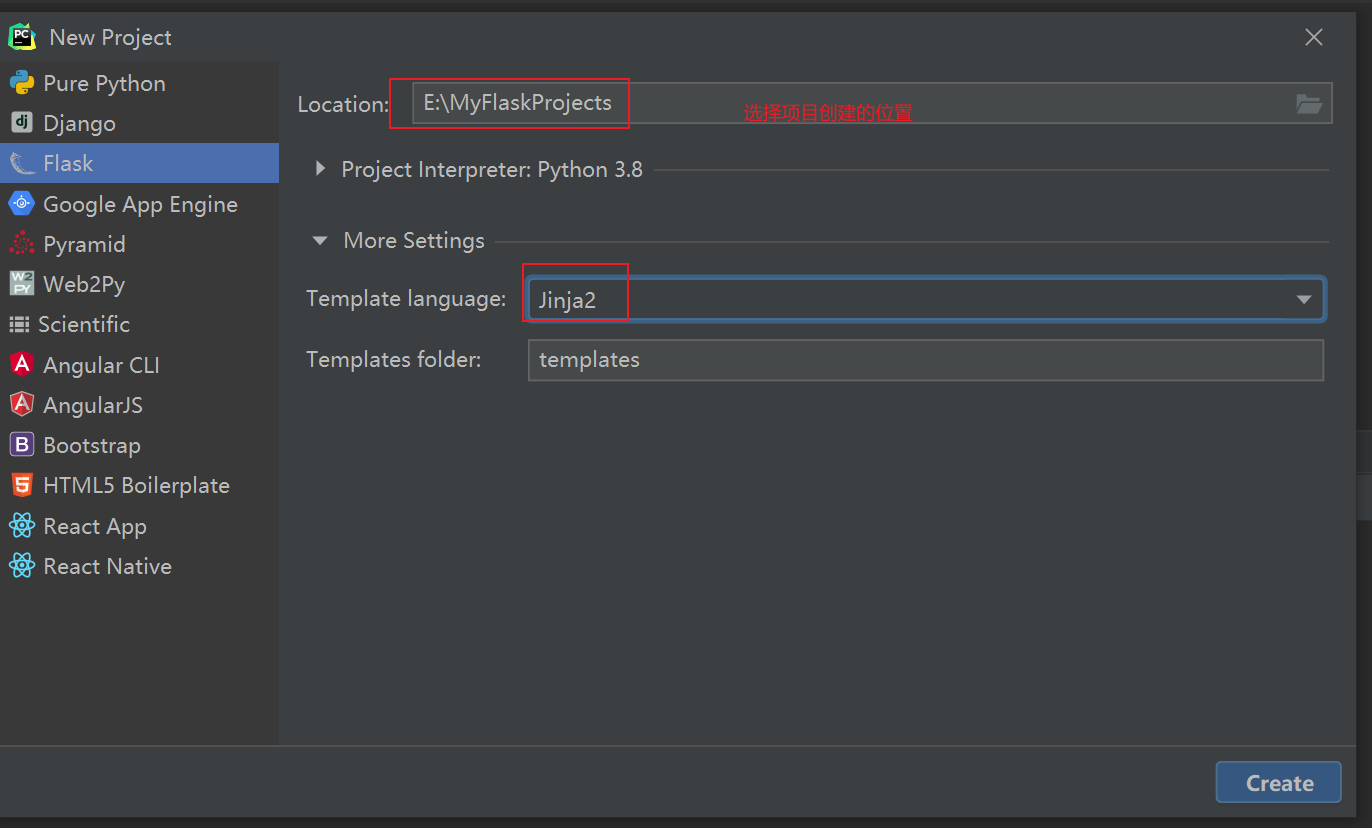1372x828 pixels.
Task: Click the AngularJS shield icon
Action: [x=22, y=405]
